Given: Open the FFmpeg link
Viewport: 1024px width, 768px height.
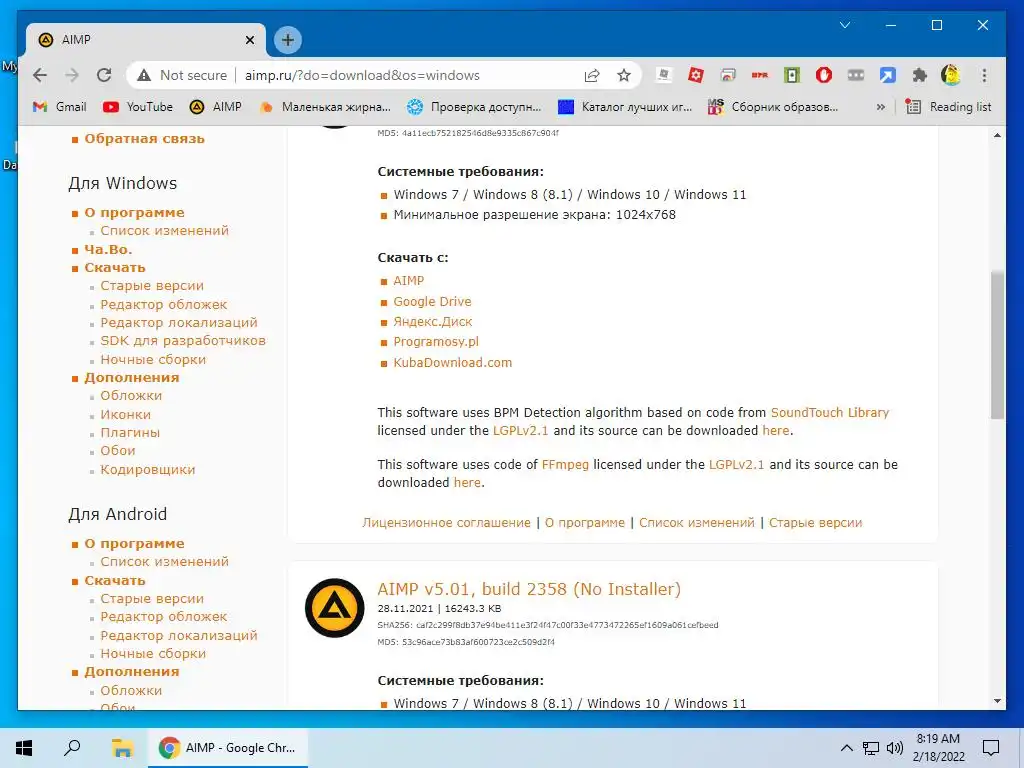Looking at the screenshot, I should [x=565, y=464].
